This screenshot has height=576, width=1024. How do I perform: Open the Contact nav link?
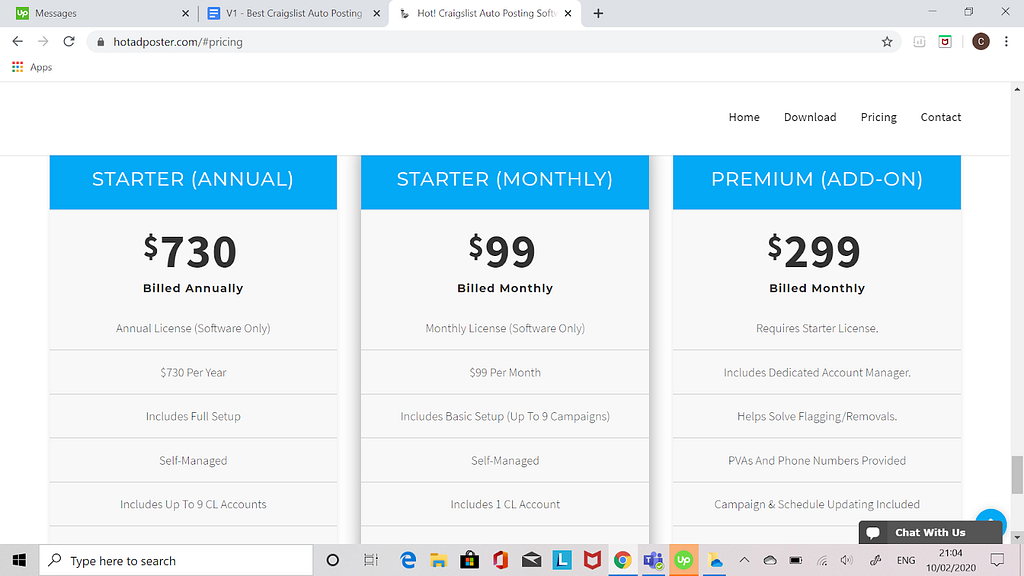click(940, 117)
